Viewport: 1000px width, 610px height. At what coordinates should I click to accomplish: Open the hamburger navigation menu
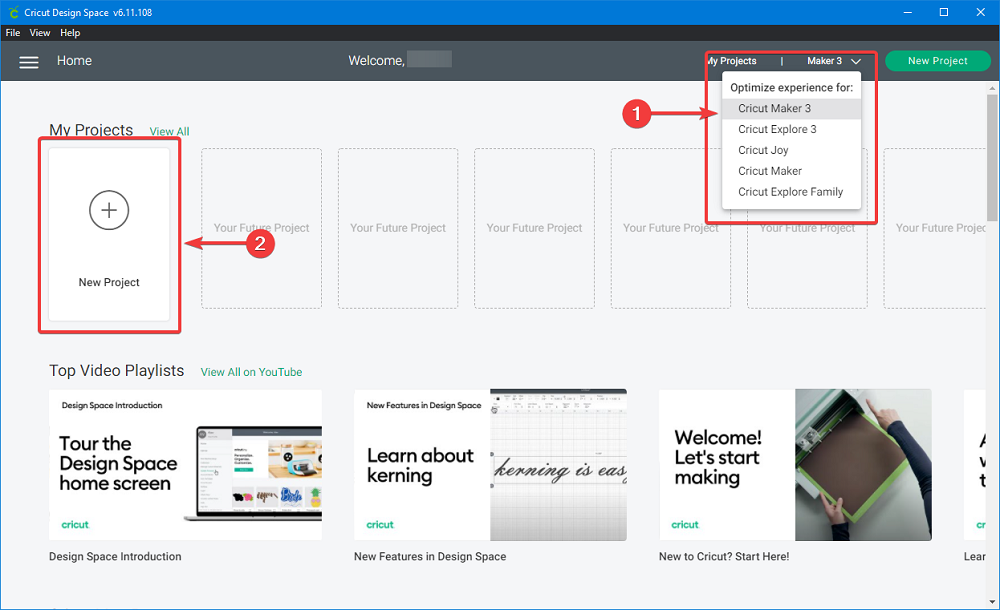tap(29, 62)
